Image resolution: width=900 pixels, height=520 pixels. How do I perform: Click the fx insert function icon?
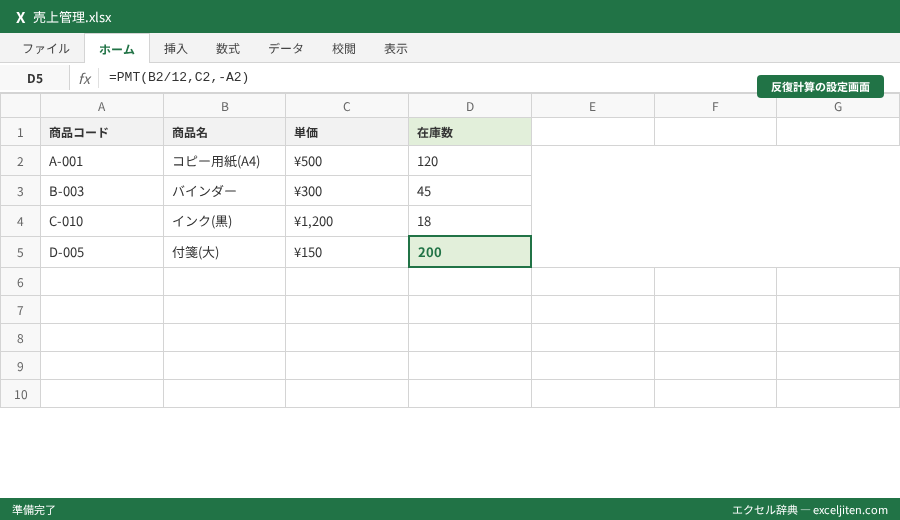click(x=84, y=78)
